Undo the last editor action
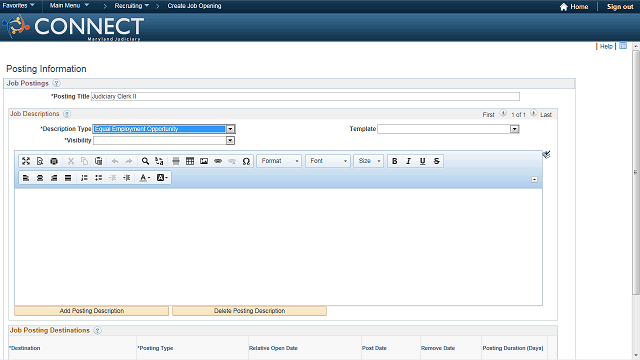Viewport: 640px width, 360px height. coord(115,161)
